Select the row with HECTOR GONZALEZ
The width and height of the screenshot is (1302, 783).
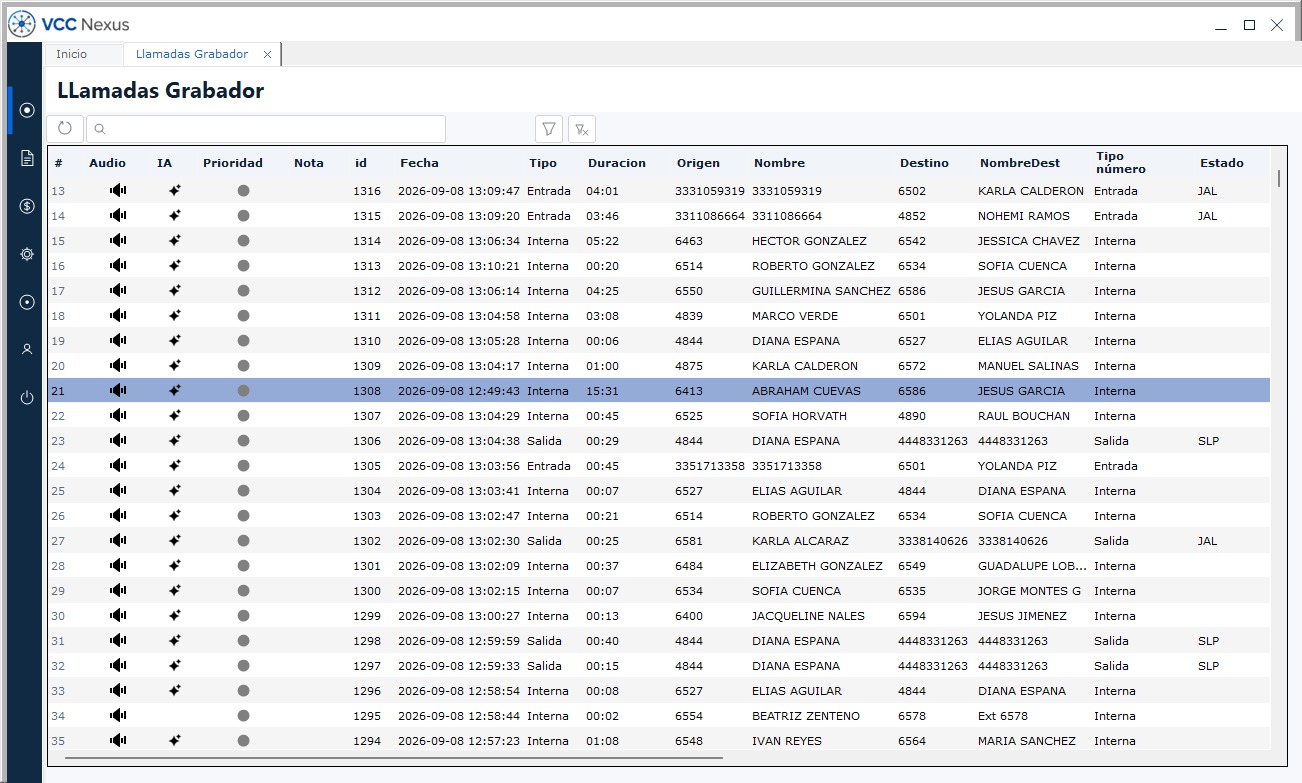pos(659,241)
